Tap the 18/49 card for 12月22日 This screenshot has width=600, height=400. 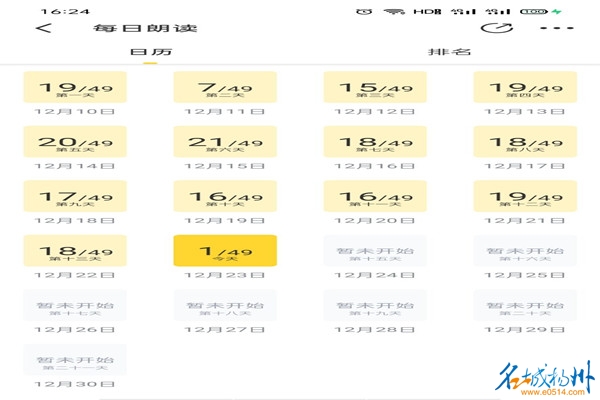[75, 251]
